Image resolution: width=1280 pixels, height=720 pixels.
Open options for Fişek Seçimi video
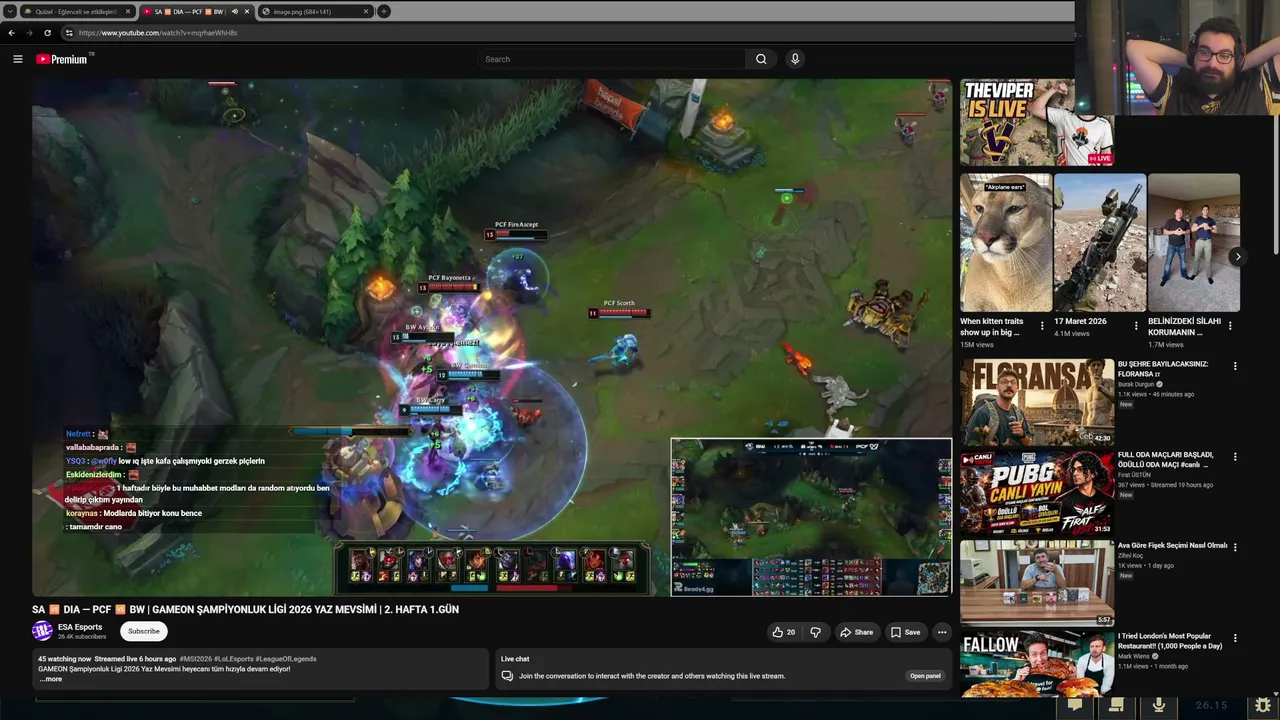click(1235, 547)
